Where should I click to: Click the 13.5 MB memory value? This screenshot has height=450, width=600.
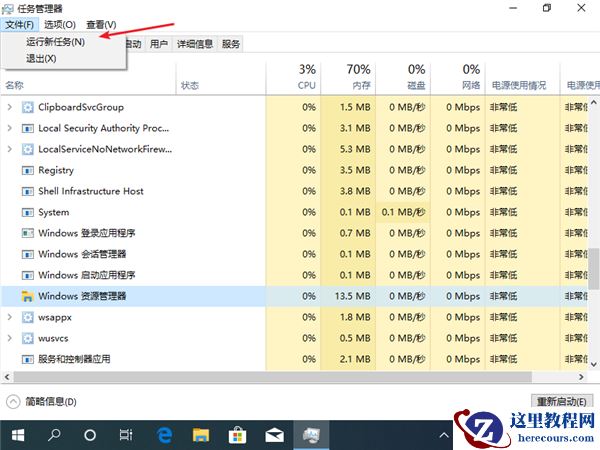click(x=352, y=296)
